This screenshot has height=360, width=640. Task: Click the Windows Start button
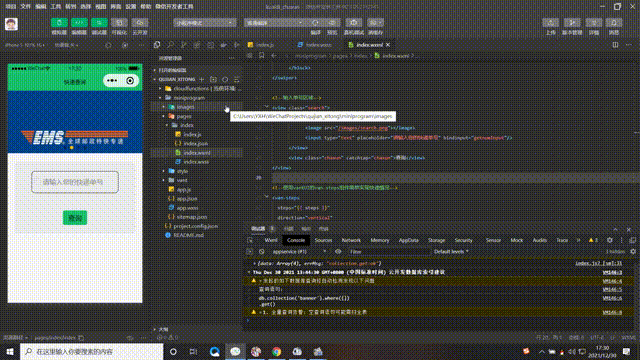[10, 351]
